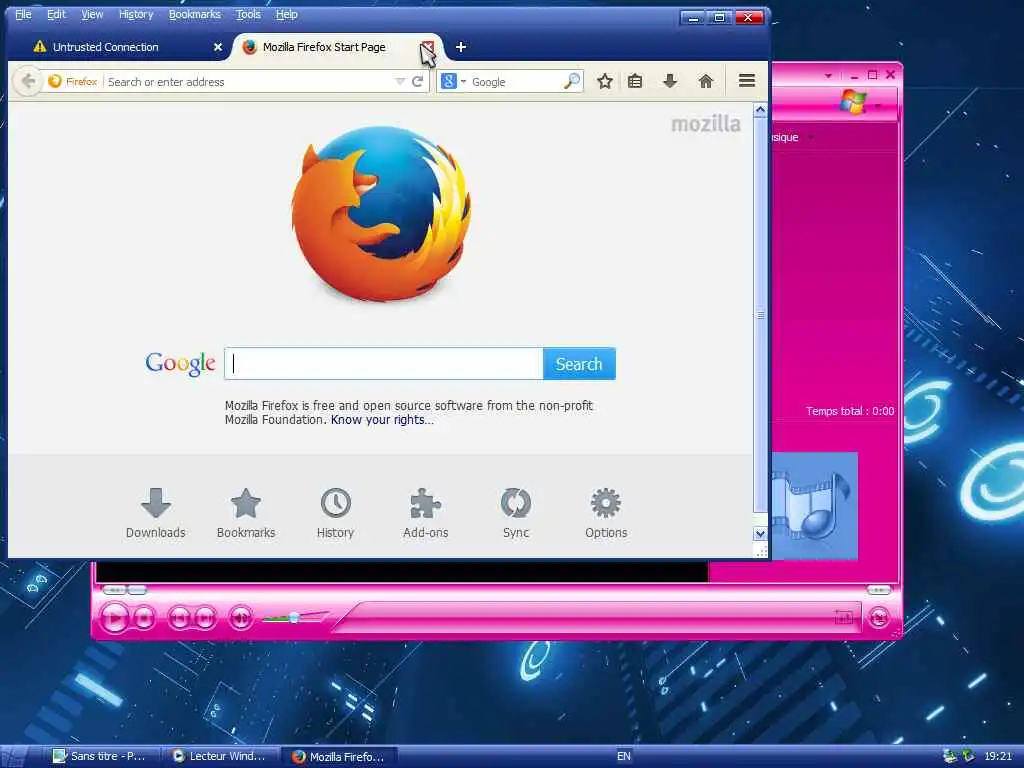Viewport: 1024px width, 768px height.
Task: Mute sound in Windows Media Player
Action: [x=240, y=617]
